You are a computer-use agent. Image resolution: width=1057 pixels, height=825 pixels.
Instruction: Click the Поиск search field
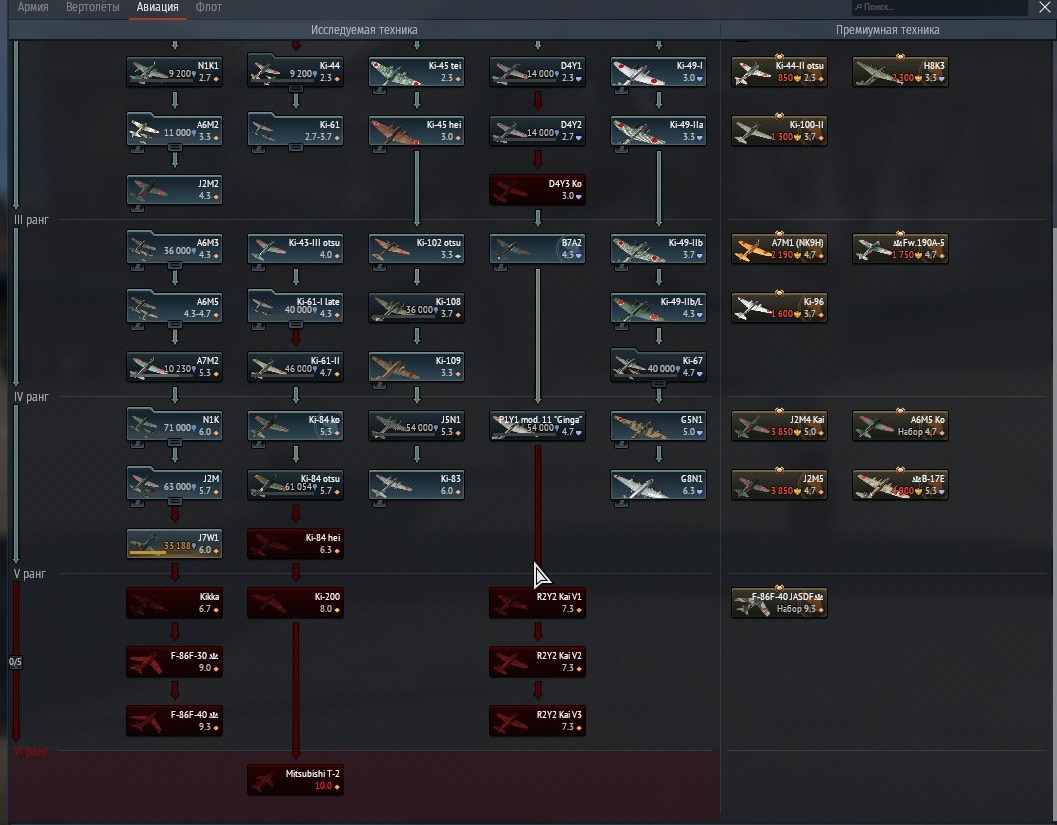click(x=940, y=7)
